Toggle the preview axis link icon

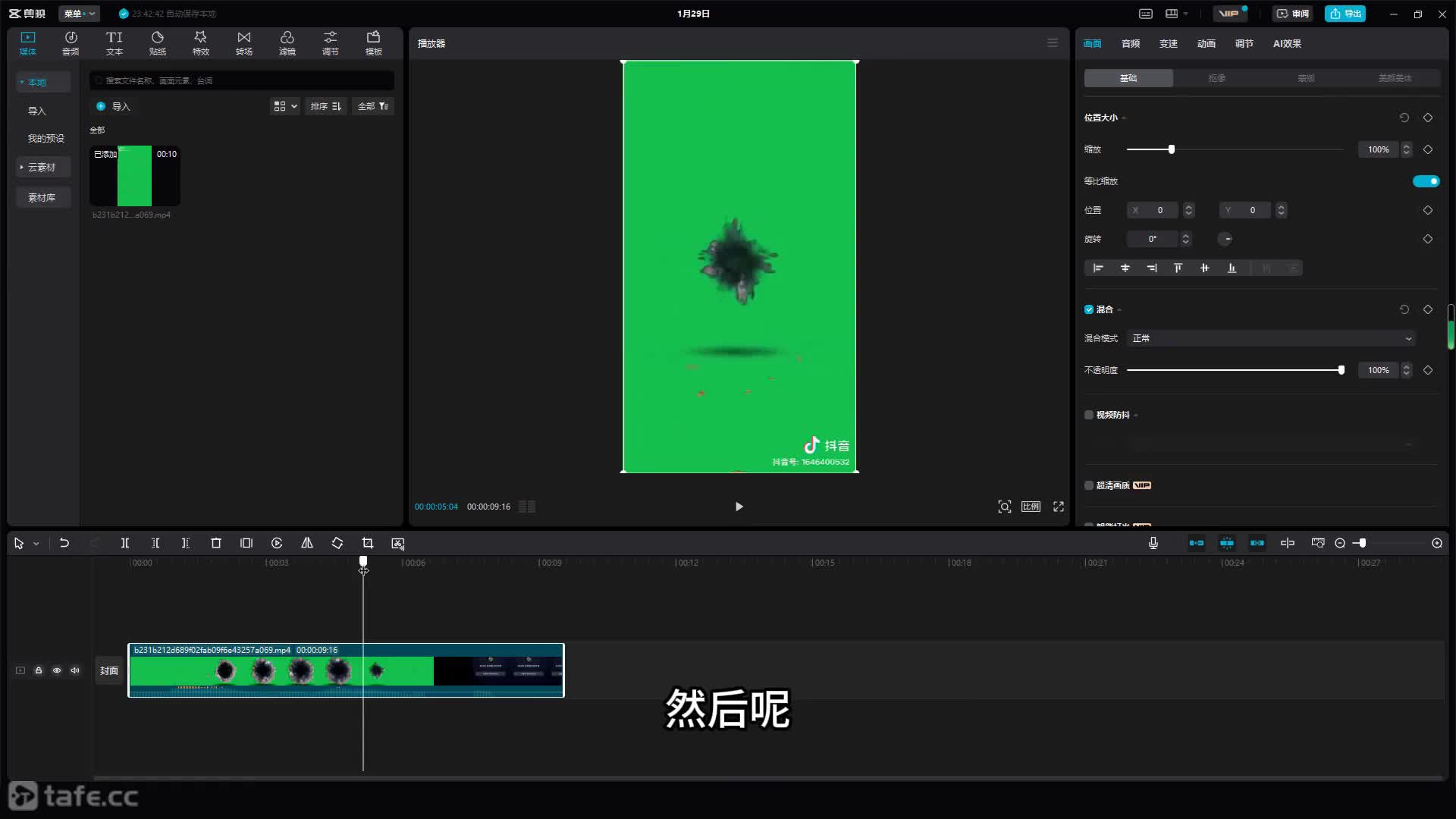click(x=1288, y=543)
